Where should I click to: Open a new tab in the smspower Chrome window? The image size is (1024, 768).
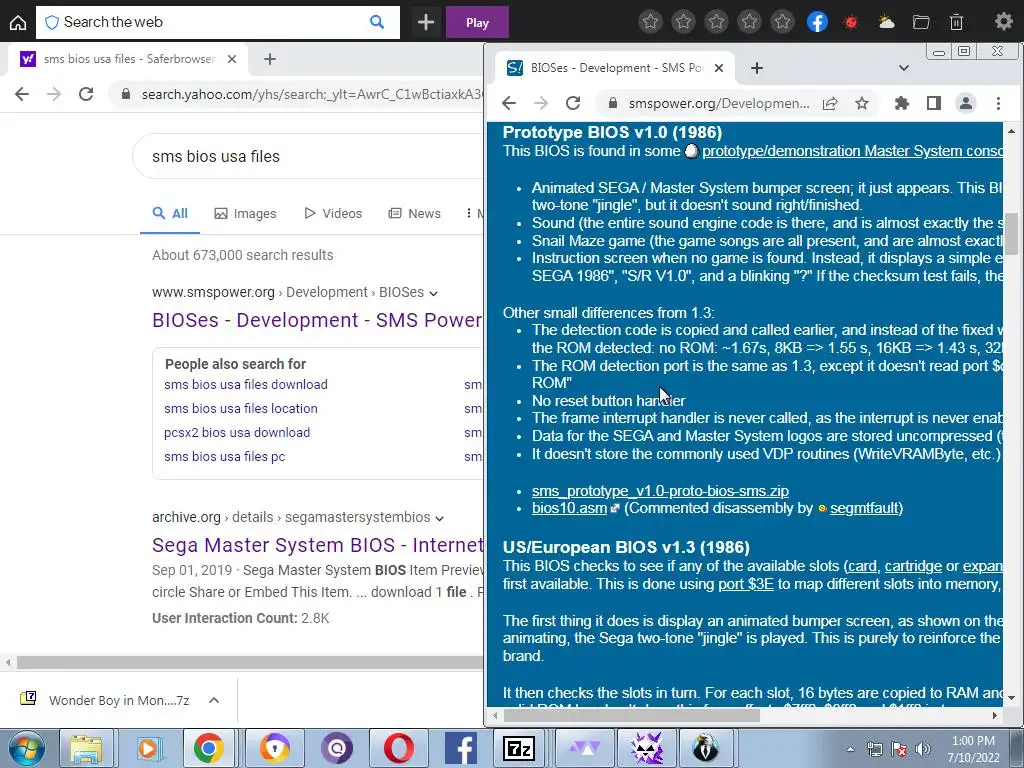[x=757, y=68]
